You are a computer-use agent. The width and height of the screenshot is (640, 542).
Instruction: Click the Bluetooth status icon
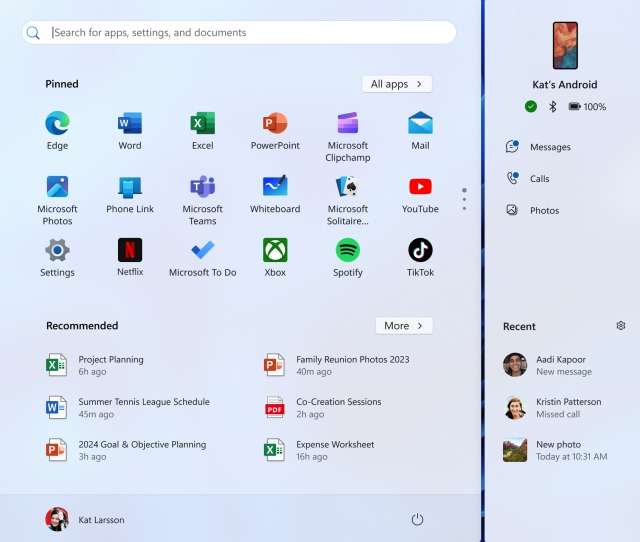coord(553,107)
